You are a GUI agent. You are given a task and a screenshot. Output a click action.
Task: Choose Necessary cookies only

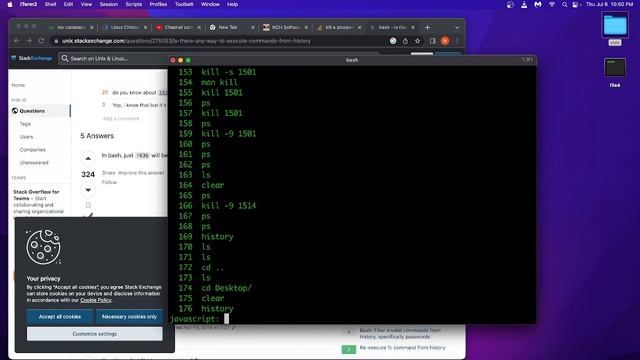(129, 317)
